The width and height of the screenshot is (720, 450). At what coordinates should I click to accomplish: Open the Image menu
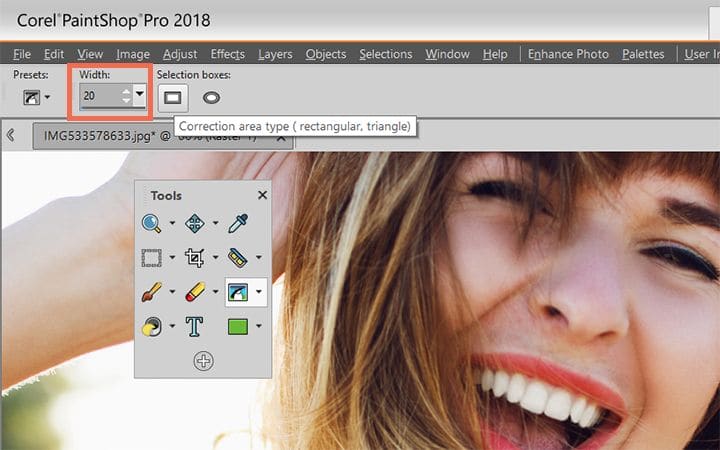coord(133,54)
